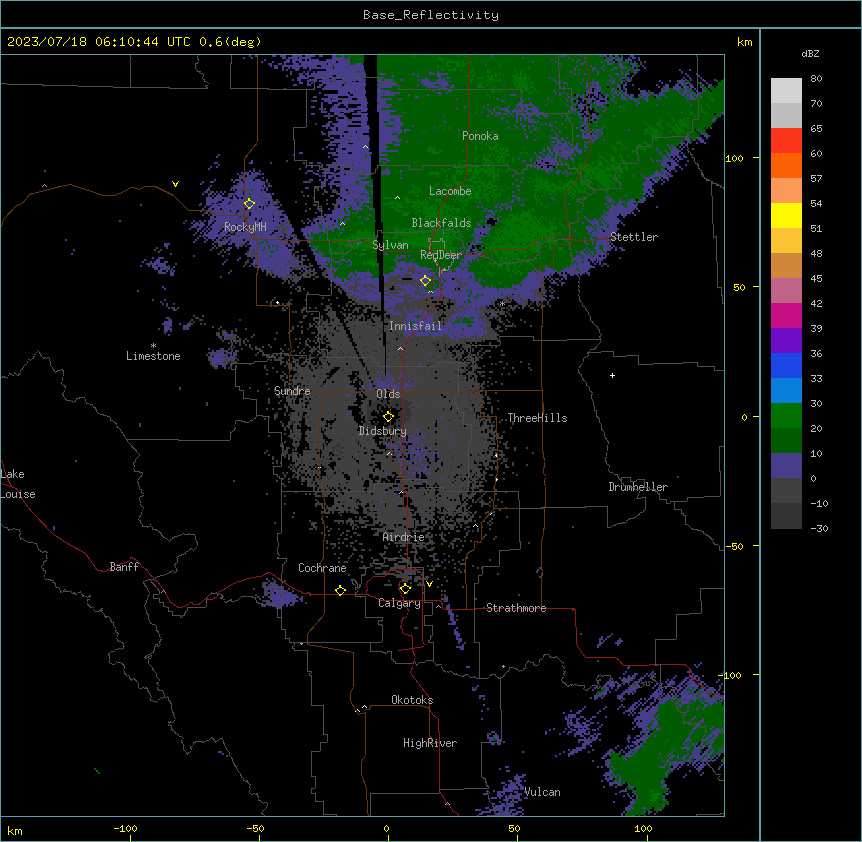Viewport: 862px width, 842px height.
Task: Select the light gray 70-80 dBZ legend swatch
Action: click(786, 91)
